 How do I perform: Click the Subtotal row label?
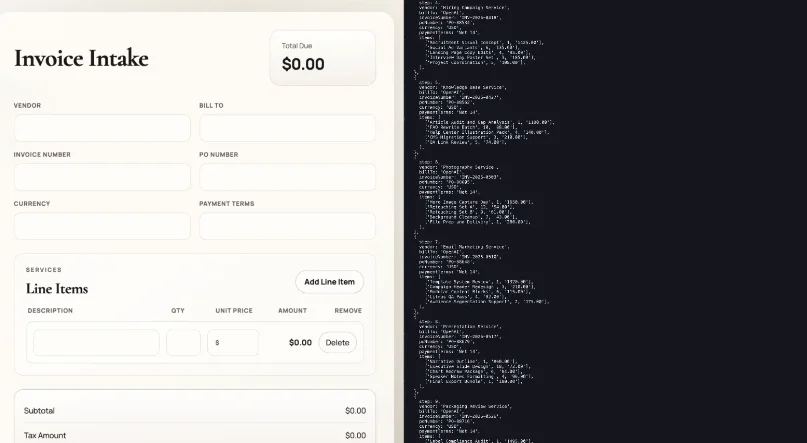pos(39,411)
